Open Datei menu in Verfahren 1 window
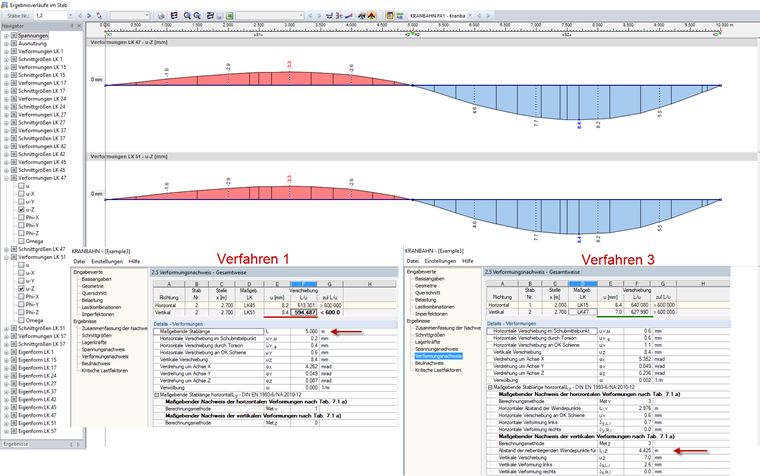 (79, 261)
